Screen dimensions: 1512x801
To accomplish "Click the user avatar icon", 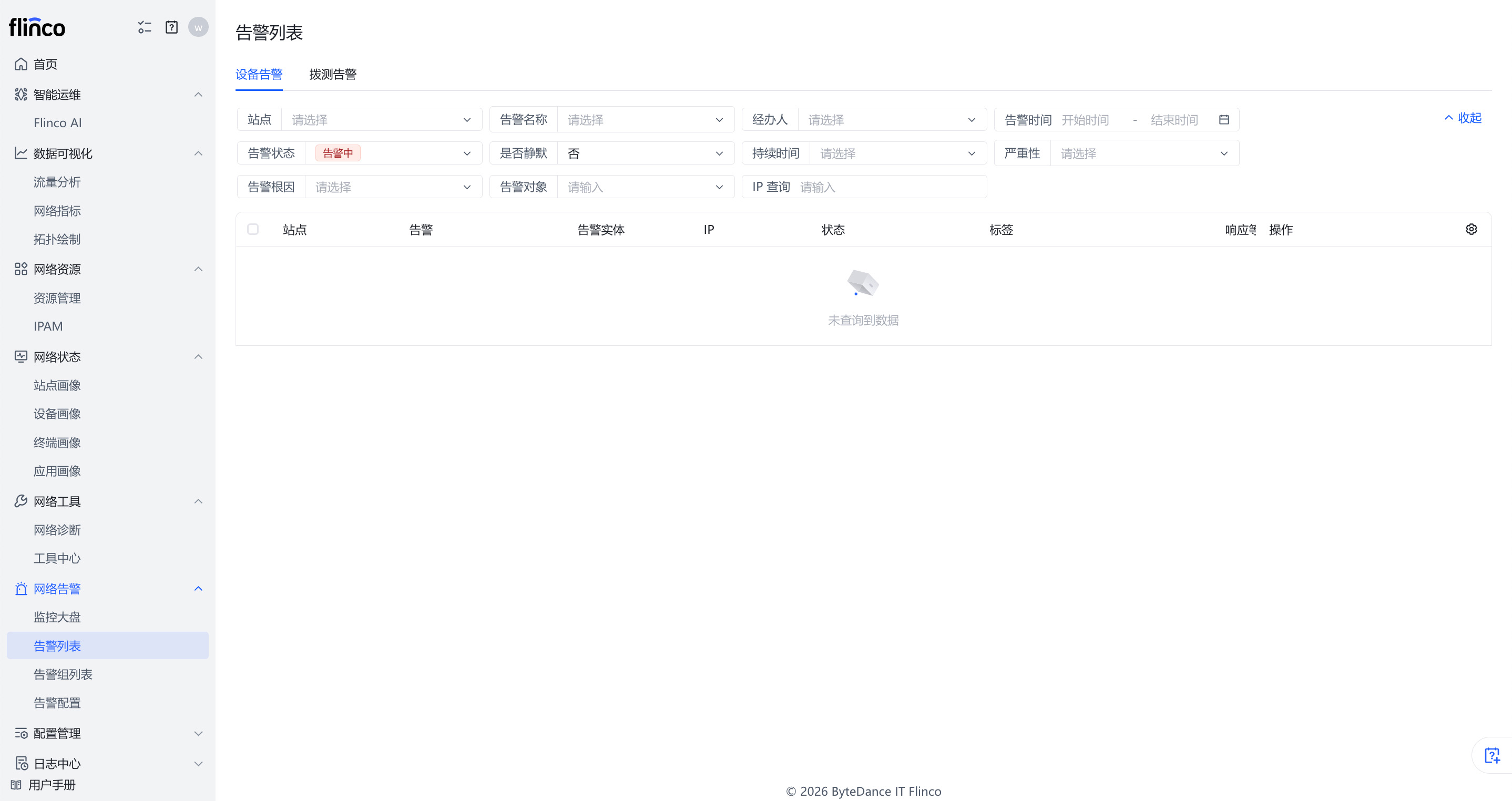I will pyautogui.click(x=198, y=27).
